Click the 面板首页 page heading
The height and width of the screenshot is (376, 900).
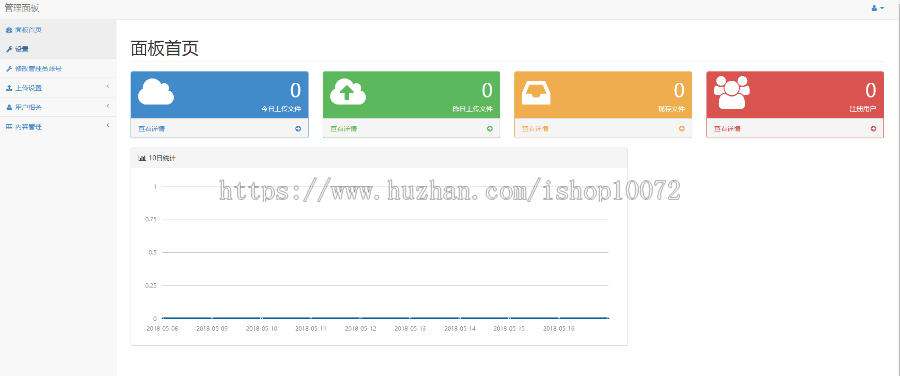165,49
